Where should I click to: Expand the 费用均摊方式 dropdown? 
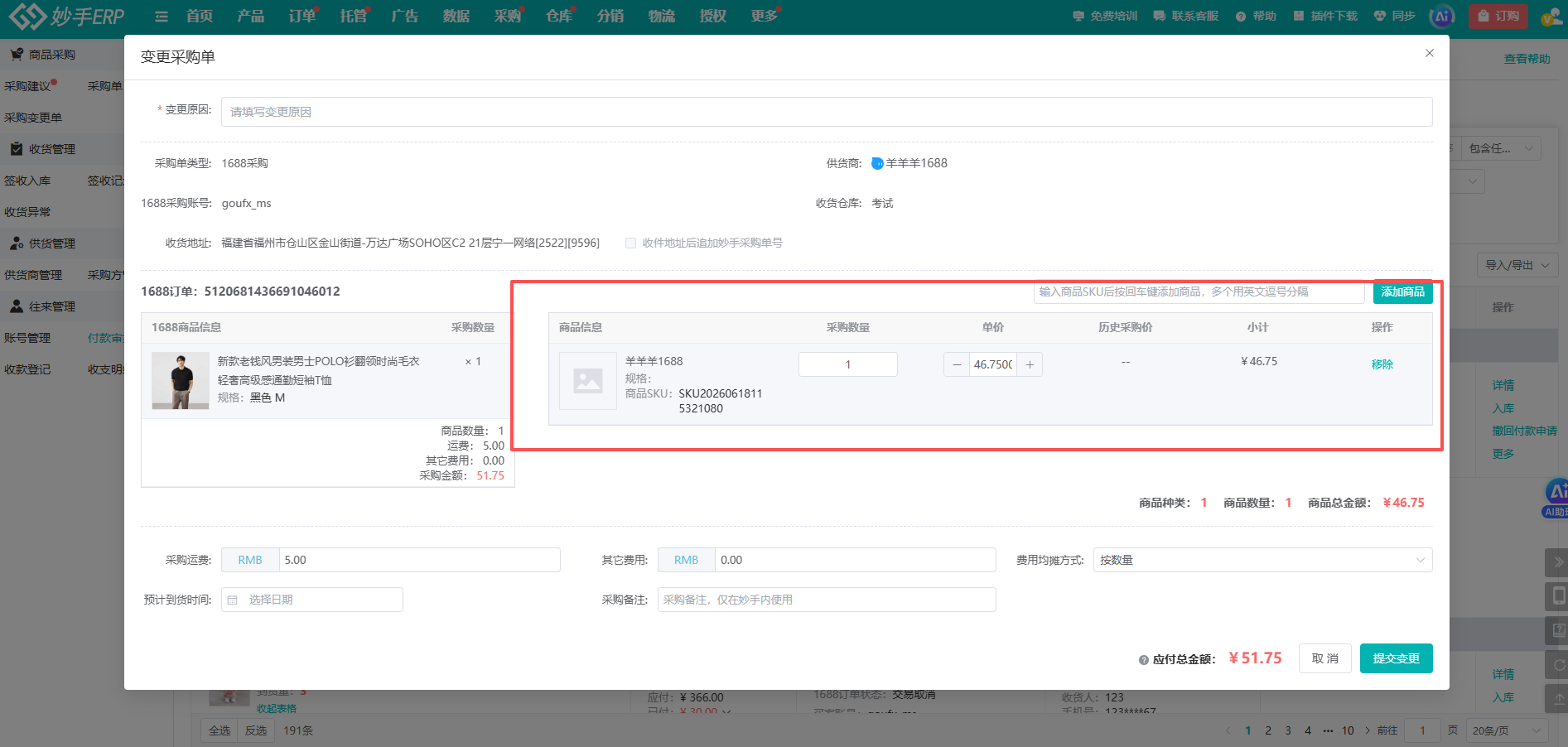(x=1262, y=560)
